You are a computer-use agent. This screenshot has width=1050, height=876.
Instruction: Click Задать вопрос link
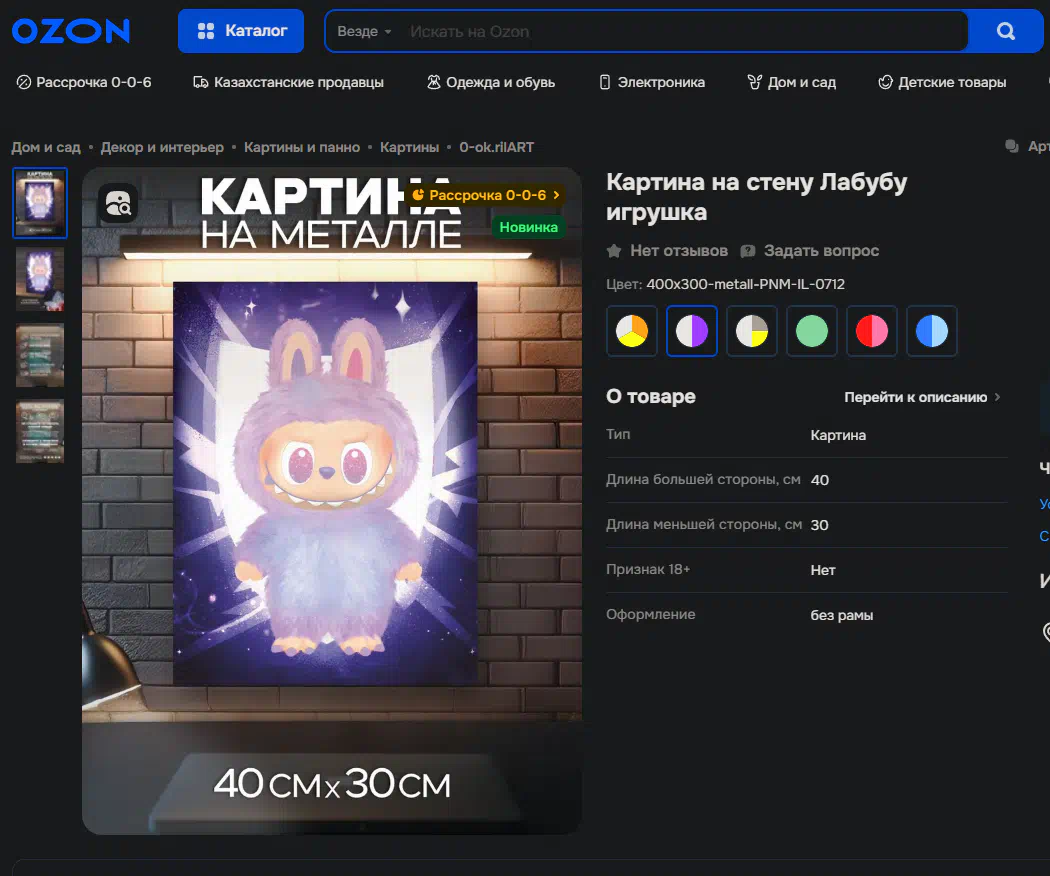(x=810, y=251)
